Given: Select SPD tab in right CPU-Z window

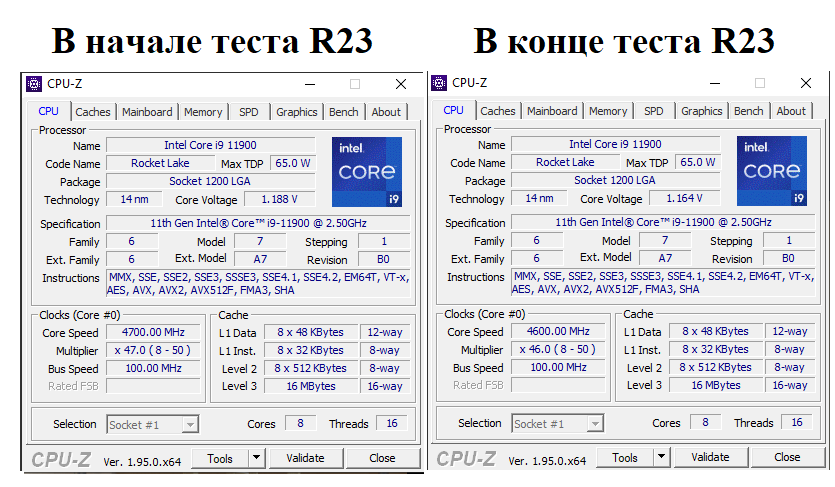Looking at the screenshot, I should coord(654,111).
